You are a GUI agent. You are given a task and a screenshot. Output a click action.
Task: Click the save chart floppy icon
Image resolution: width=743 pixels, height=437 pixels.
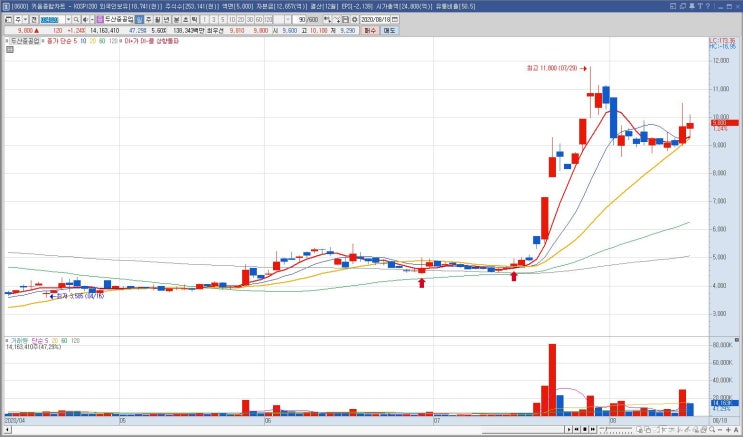pos(345,19)
